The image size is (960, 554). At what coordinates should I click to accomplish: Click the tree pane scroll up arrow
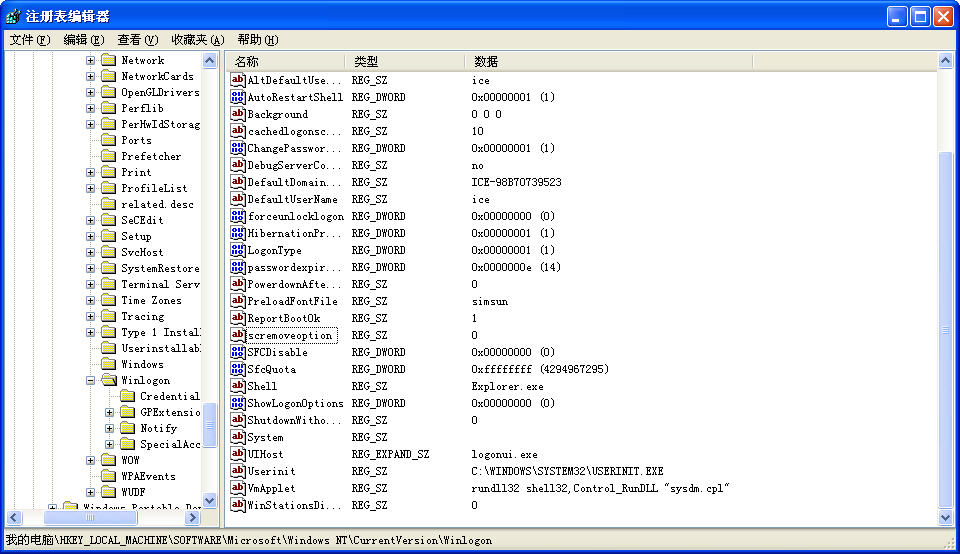pos(209,61)
